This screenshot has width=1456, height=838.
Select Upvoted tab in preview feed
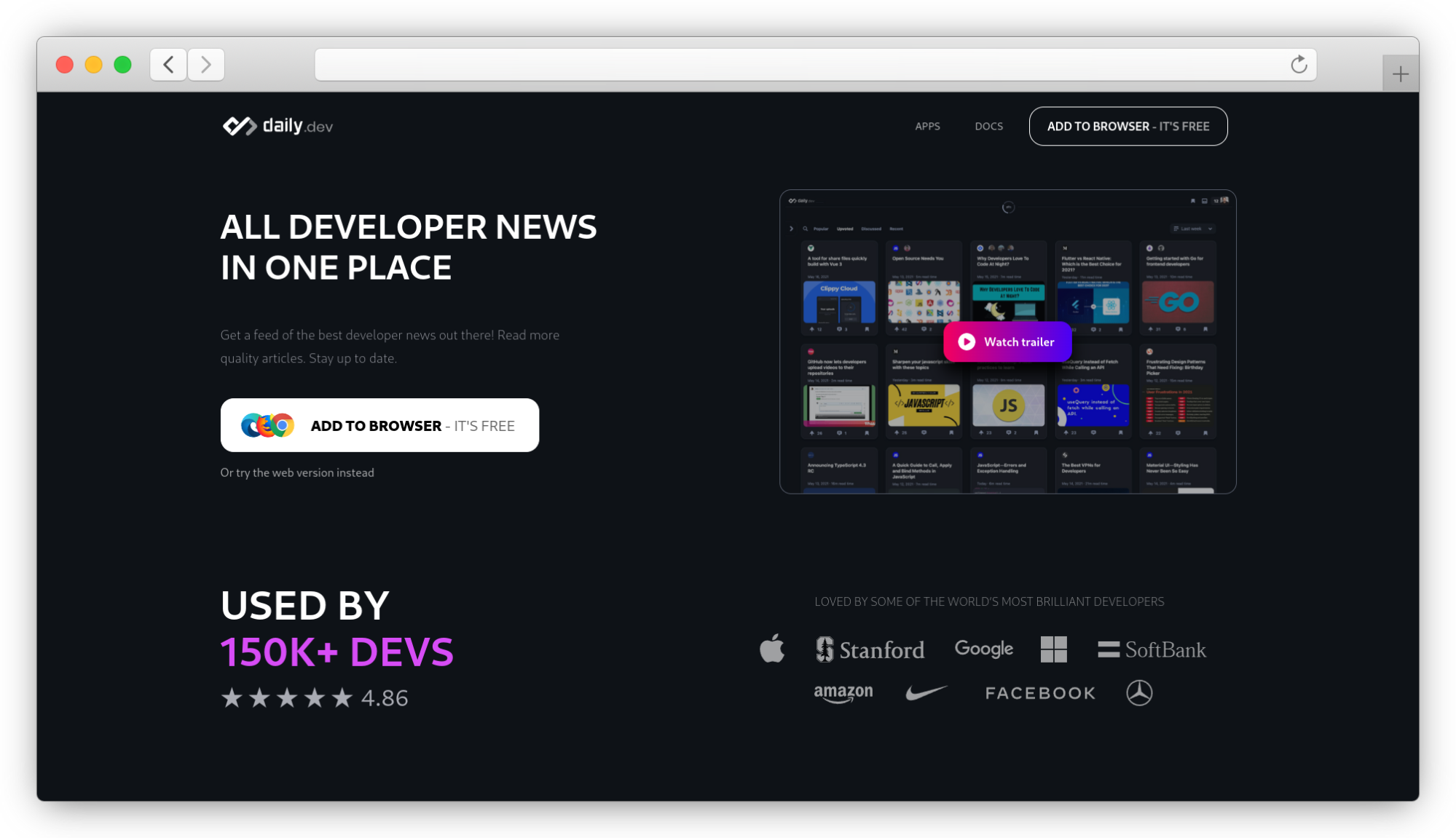[x=845, y=229]
